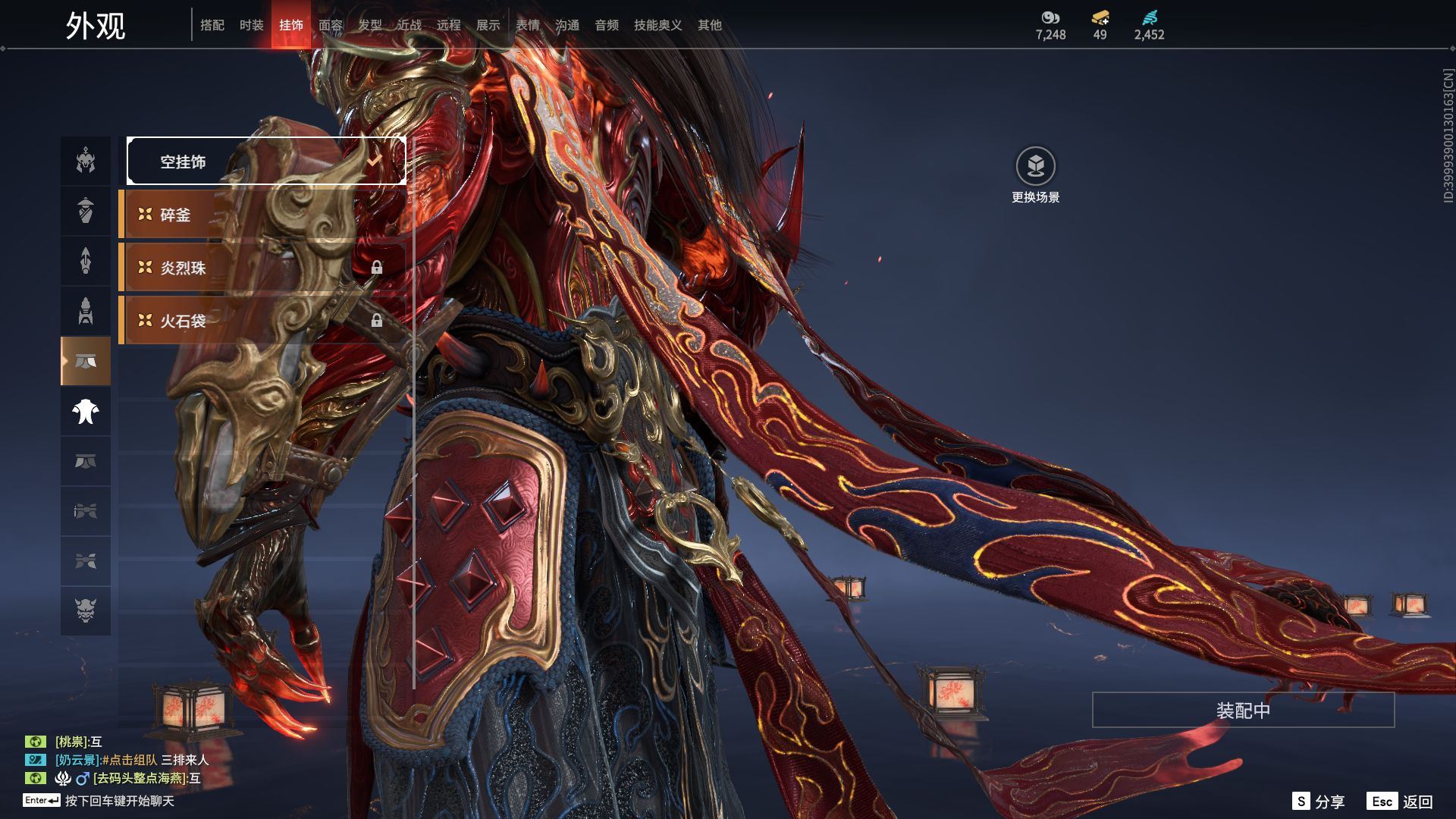Image resolution: width=1456 pixels, height=819 pixels.
Task: Select the oni mask category icon
Action: point(86,610)
